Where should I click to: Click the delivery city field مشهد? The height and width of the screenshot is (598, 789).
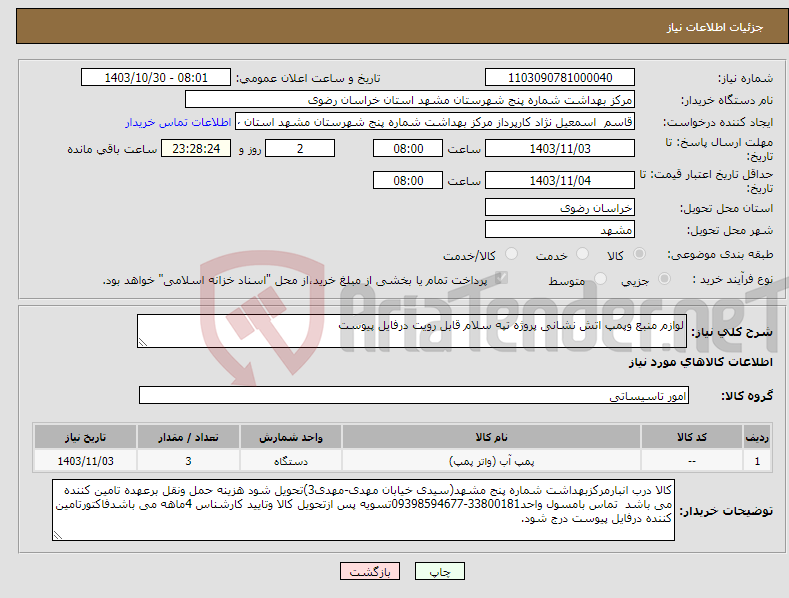pos(560,230)
